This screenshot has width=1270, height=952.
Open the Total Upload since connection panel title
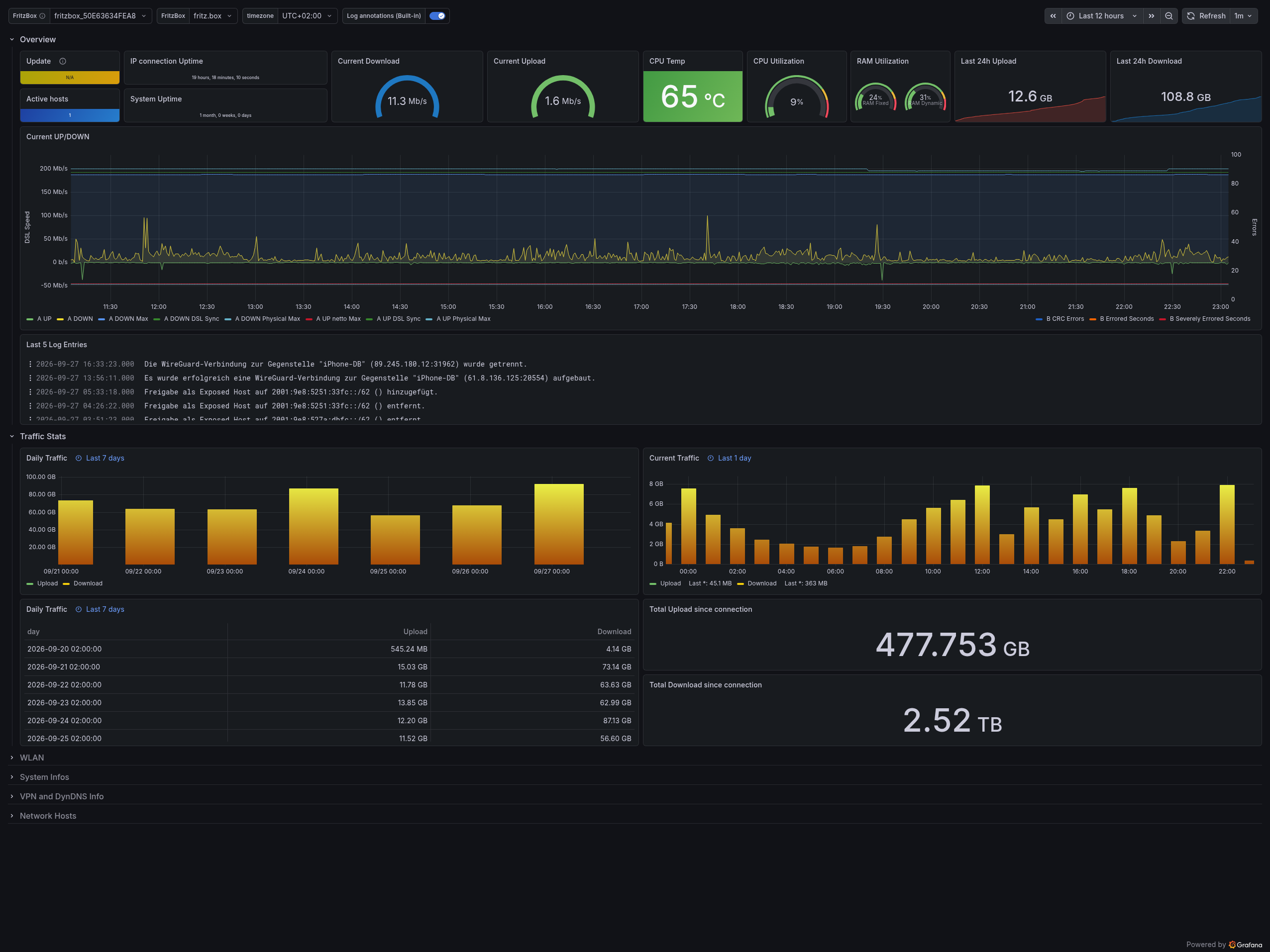pyautogui.click(x=701, y=609)
